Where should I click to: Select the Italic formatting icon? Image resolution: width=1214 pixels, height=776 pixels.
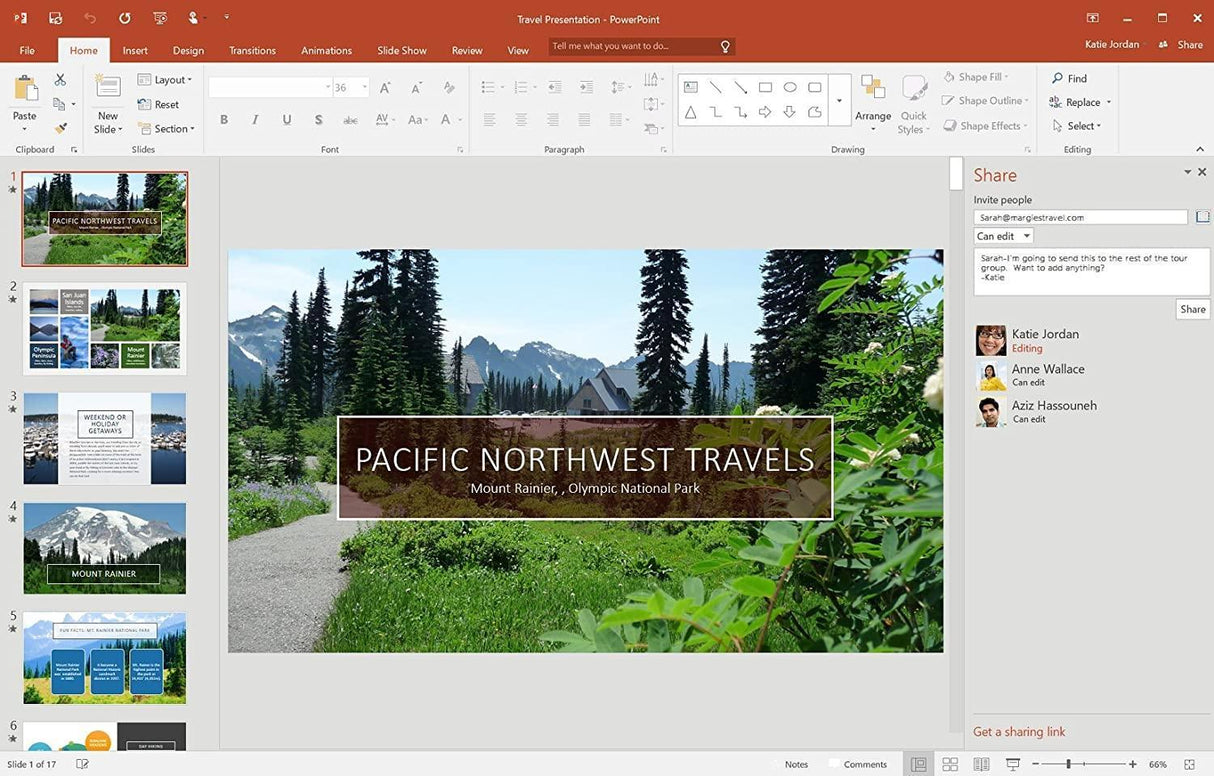coord(255,119)
